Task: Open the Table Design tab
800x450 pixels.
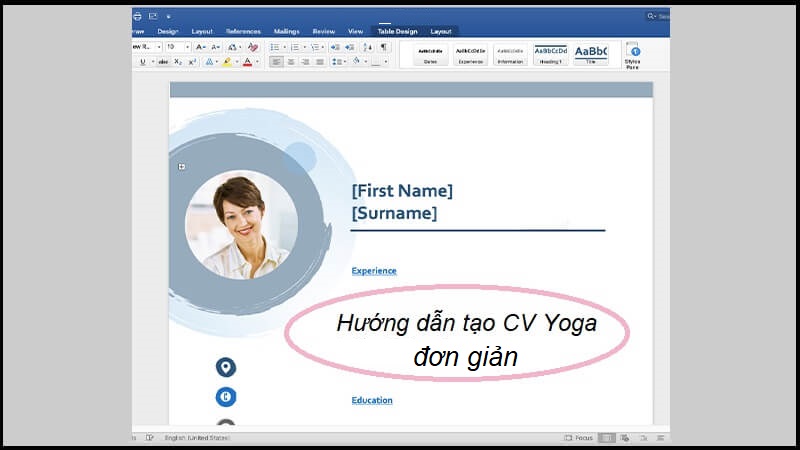Action: (x=397, y=31)
